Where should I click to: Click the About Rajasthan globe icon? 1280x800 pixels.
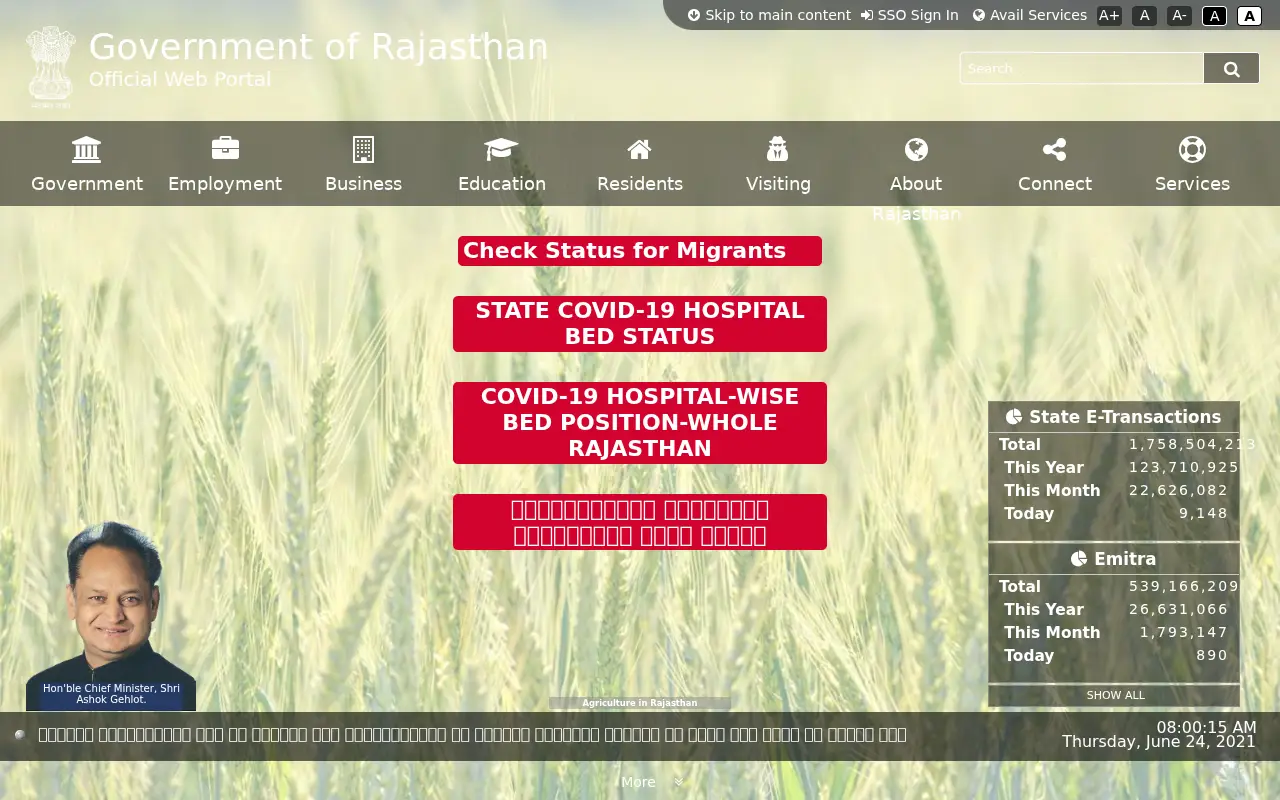[916, 149]
